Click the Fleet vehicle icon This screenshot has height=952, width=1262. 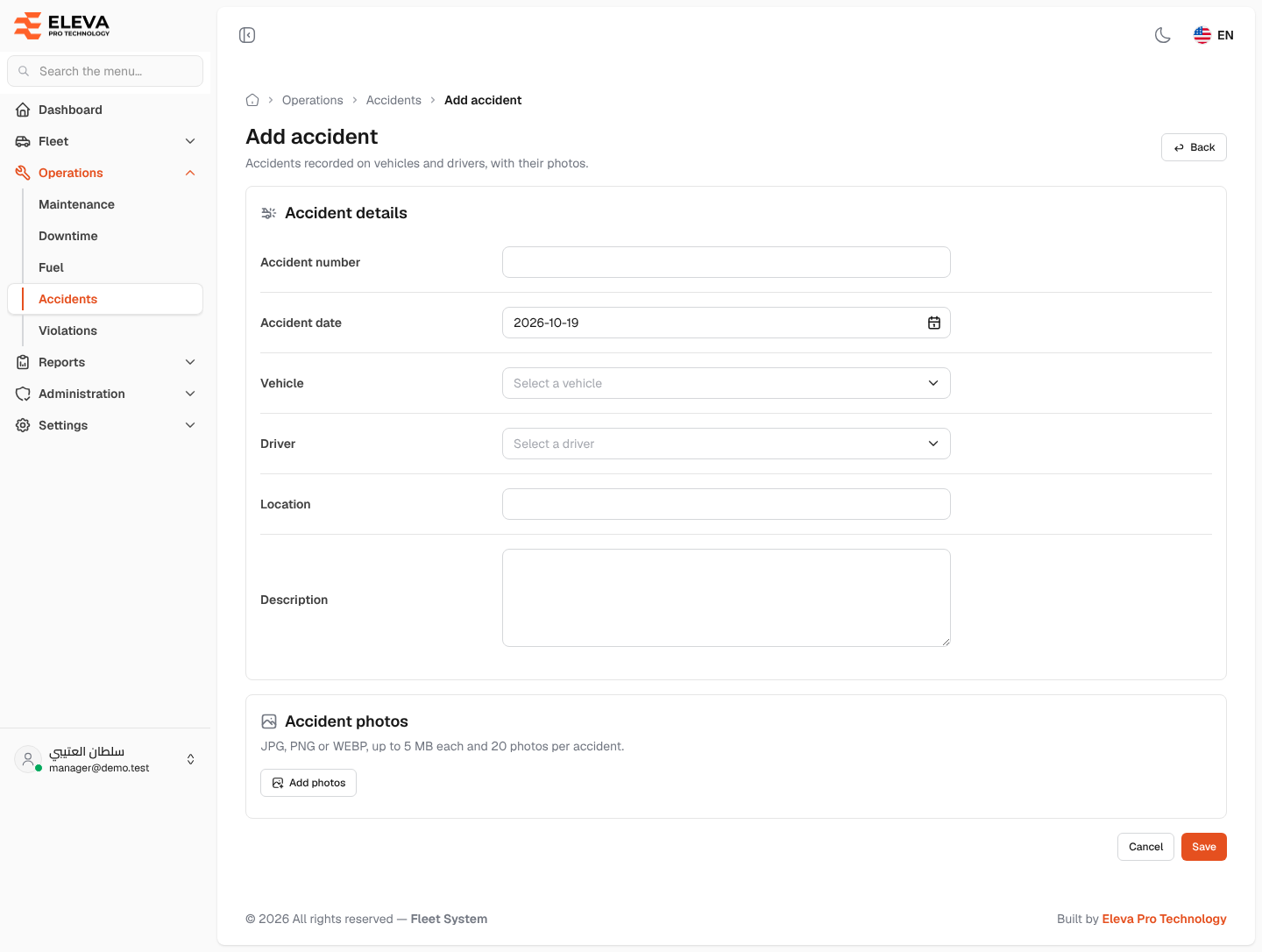(x=23, y=141)
